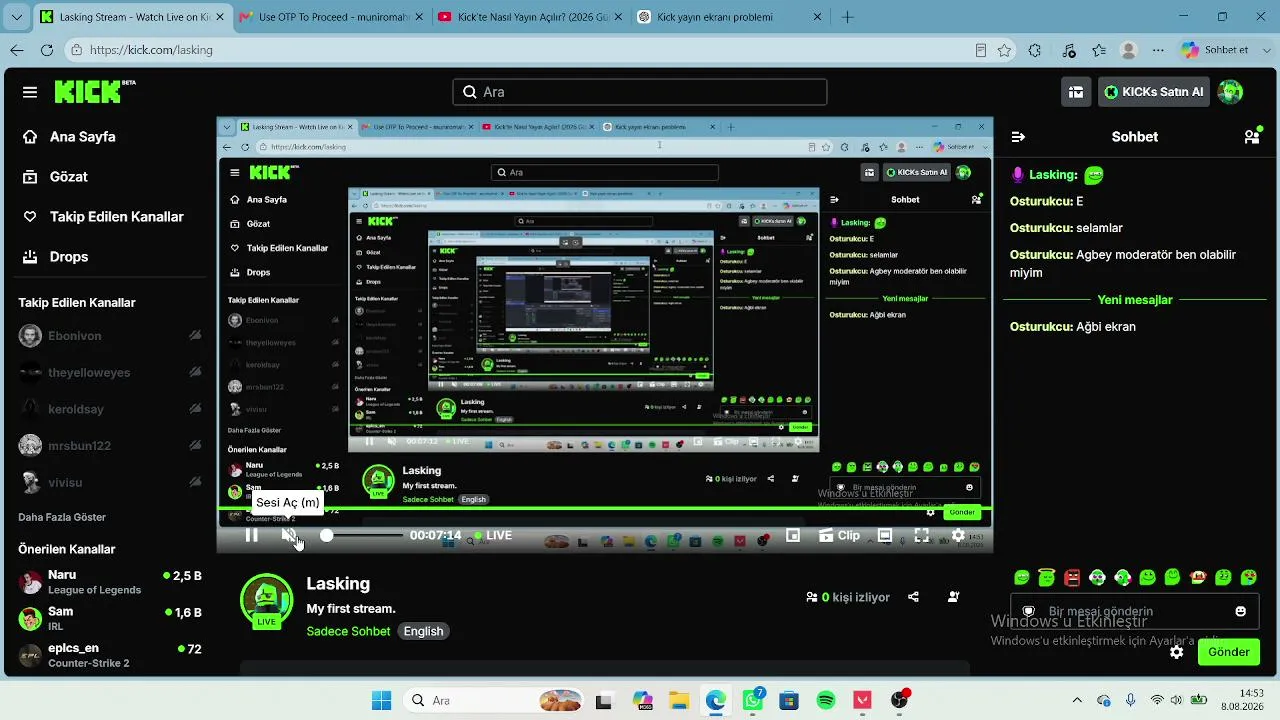1280x720 pixels.
Task: Go back in browser history
Action: [17, 50]
